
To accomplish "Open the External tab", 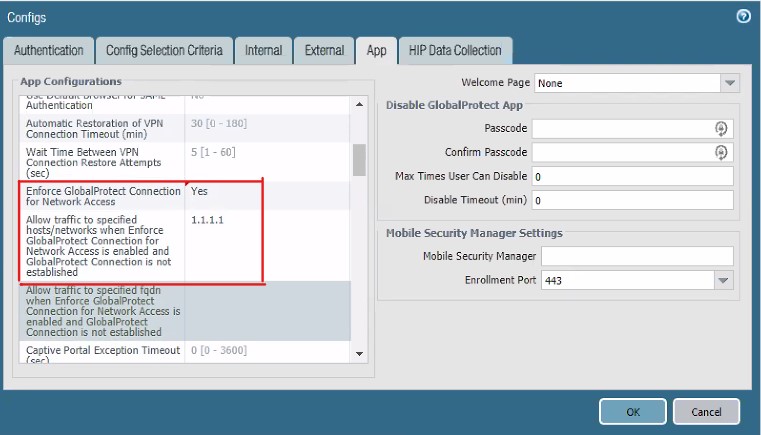I will pos(324,50).
